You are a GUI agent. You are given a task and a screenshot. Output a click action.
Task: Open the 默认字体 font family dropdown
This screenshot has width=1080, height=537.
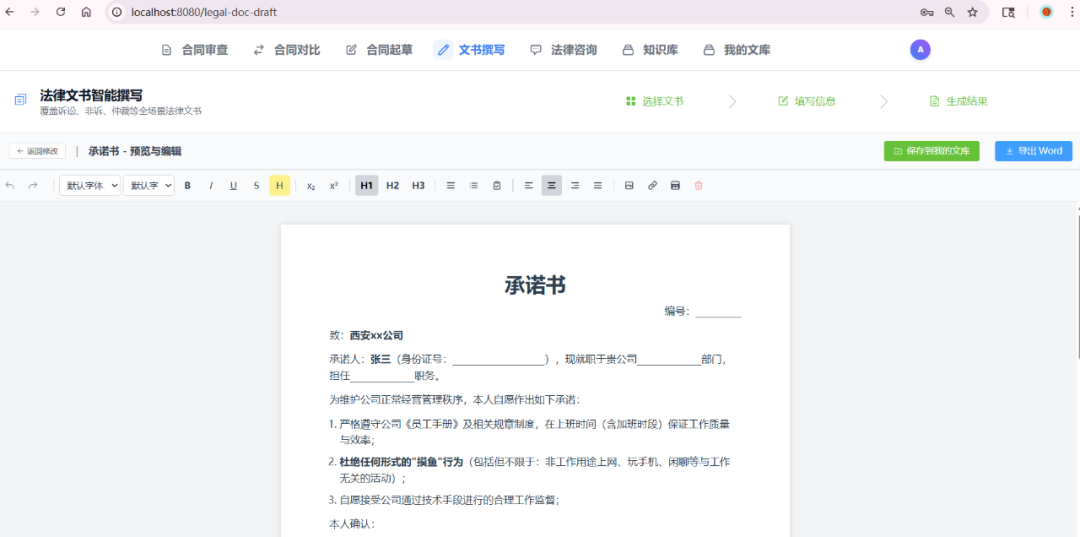coord(90,185)
